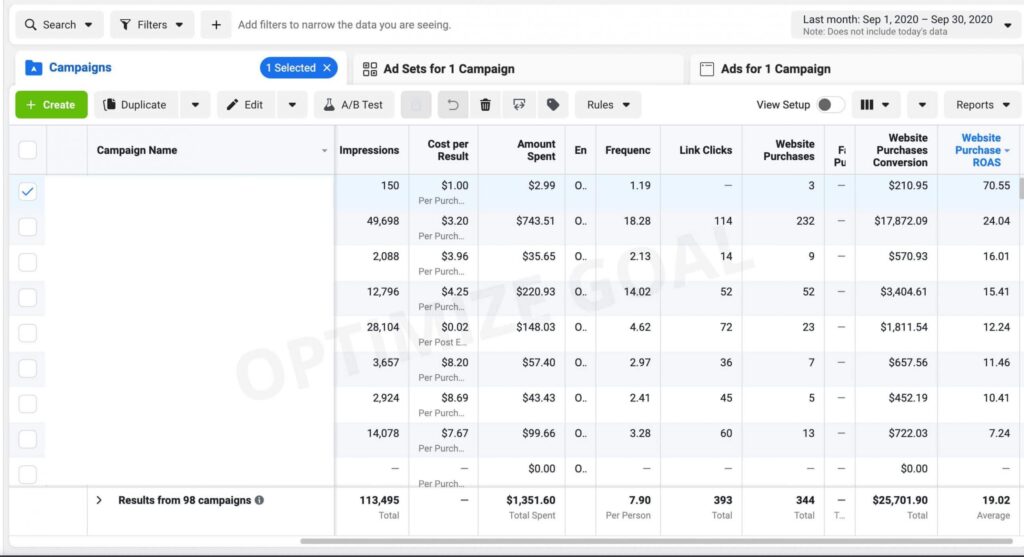
Task: Delete campaign with trash icon
Action: (x=485, y=104)
